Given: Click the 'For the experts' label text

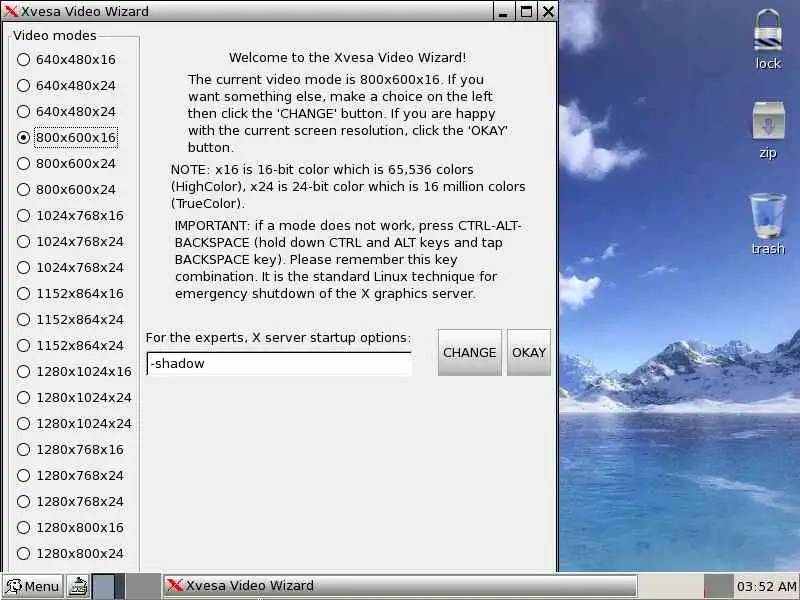Looking at the screenshot, I should (278, 338).
